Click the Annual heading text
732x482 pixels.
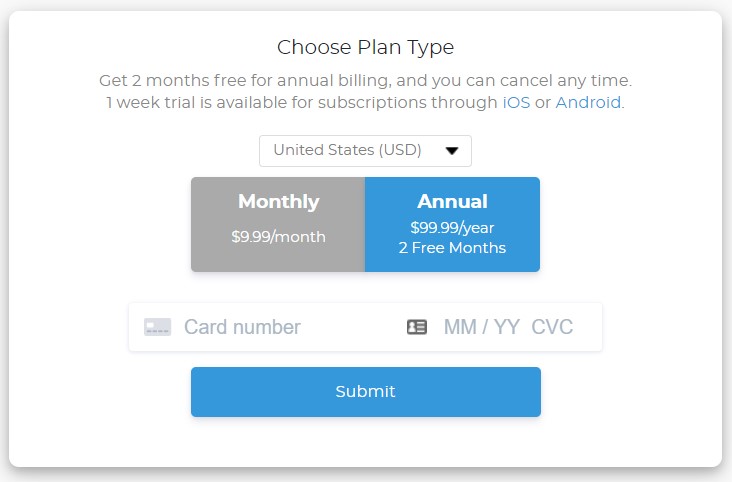pos(452,201)
